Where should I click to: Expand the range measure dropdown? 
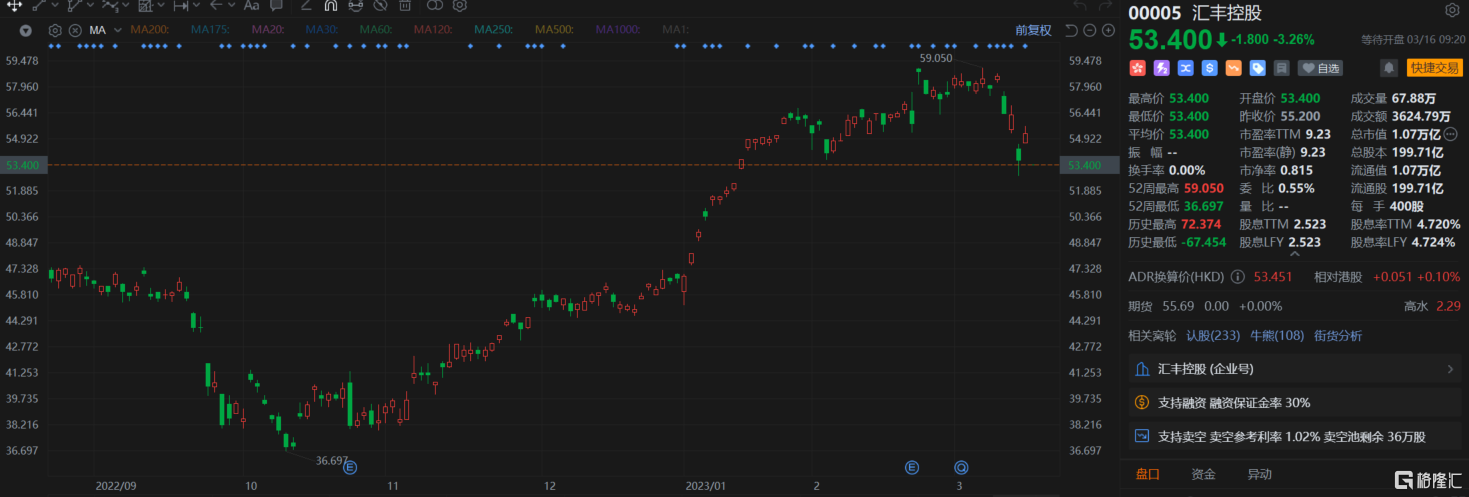pos(196,6)
